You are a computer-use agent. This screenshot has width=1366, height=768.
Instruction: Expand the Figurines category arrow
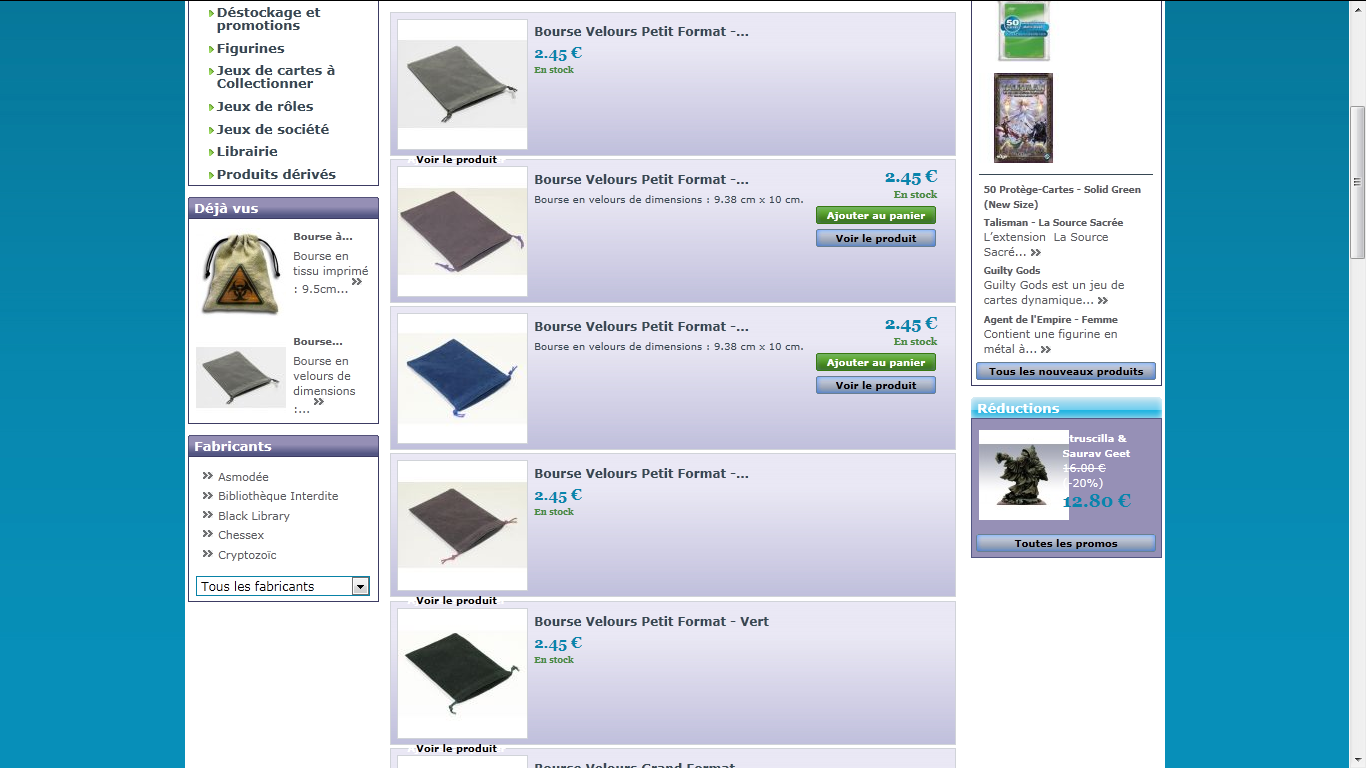(212, 49)
